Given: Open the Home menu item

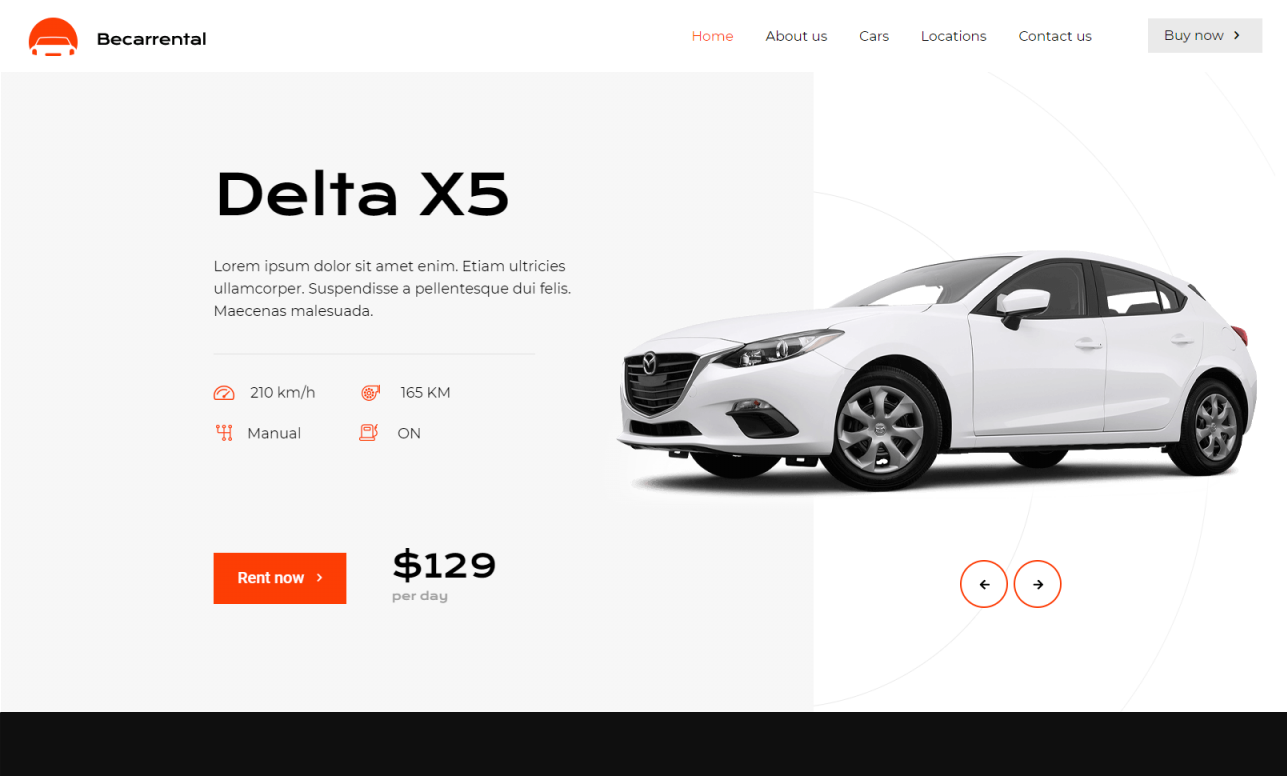Looking at the screenshot, I should (x=712, y=36).
